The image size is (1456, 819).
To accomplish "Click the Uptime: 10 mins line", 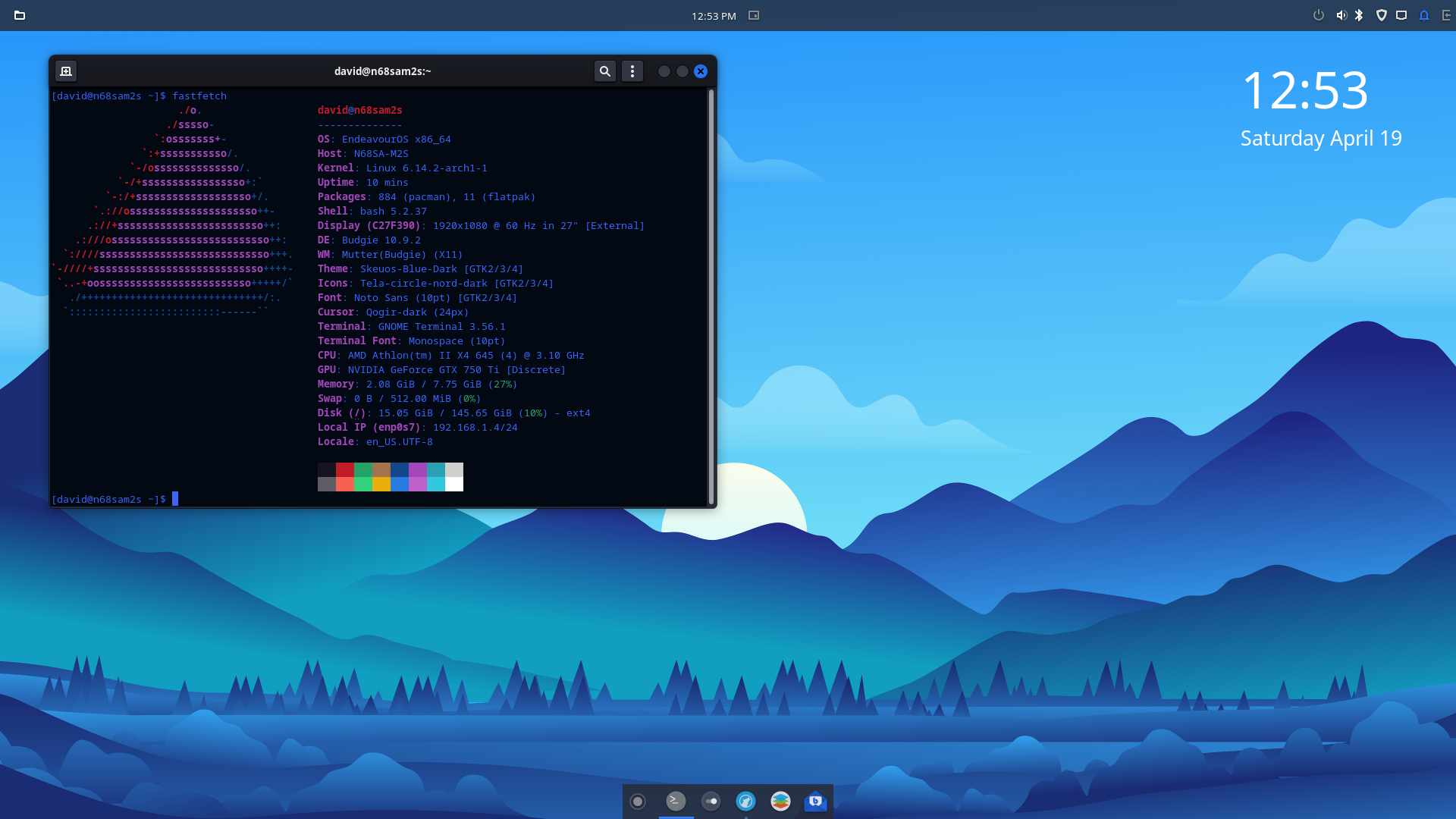I will pos(363,183).
